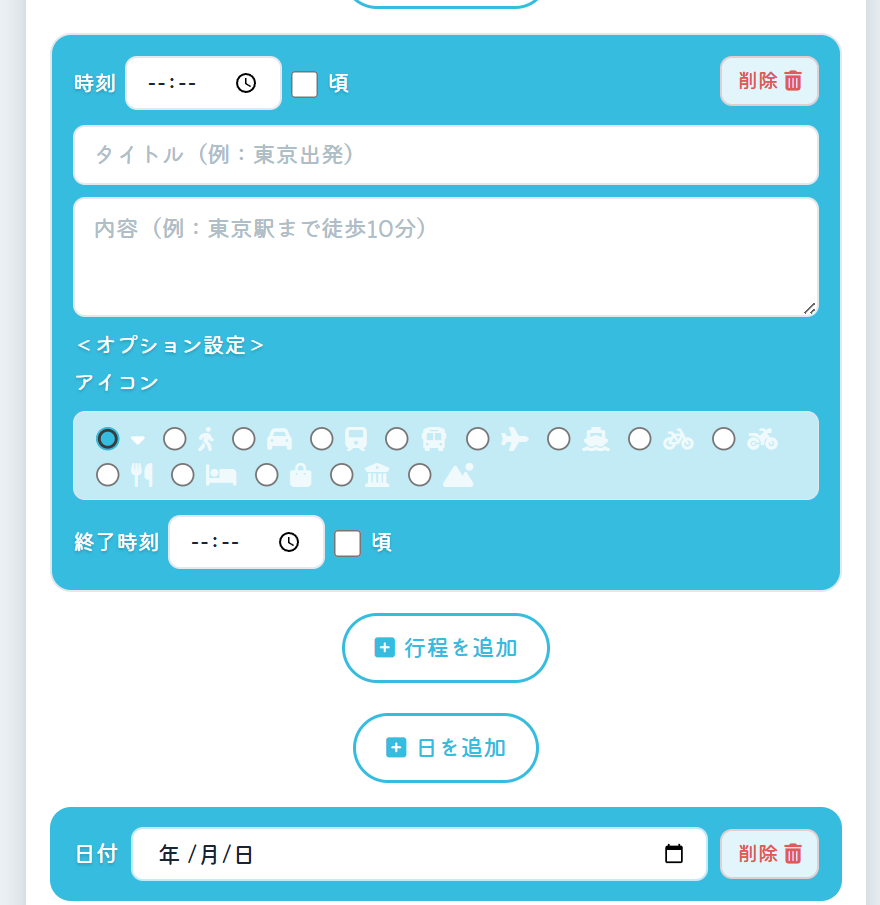Open the calendar picker in 日付 field
Image resolution: width=880 pixels, height=905 pixels.
click(674, 854)
